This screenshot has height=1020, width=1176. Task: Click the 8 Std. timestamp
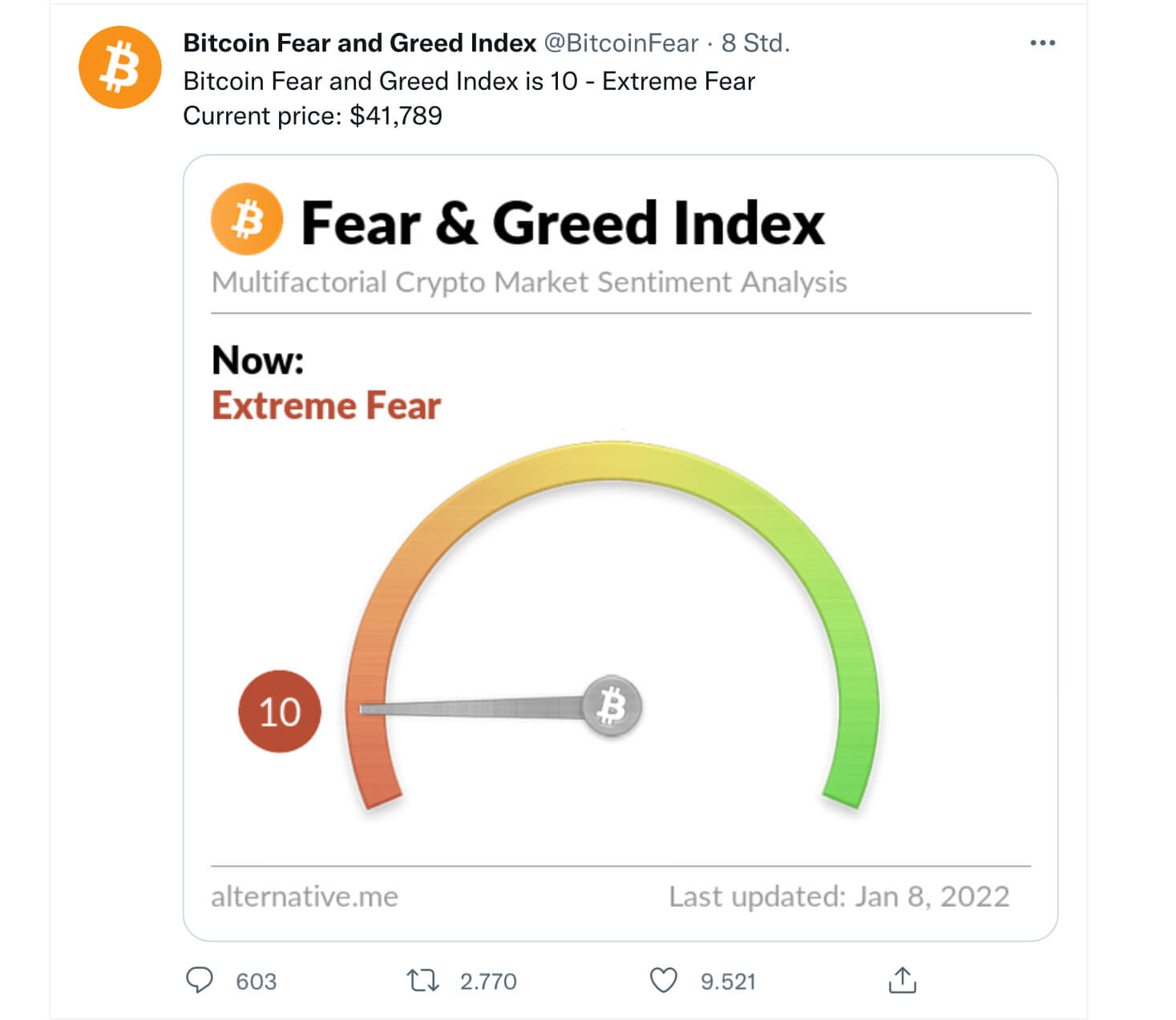(x=757, y=42)
